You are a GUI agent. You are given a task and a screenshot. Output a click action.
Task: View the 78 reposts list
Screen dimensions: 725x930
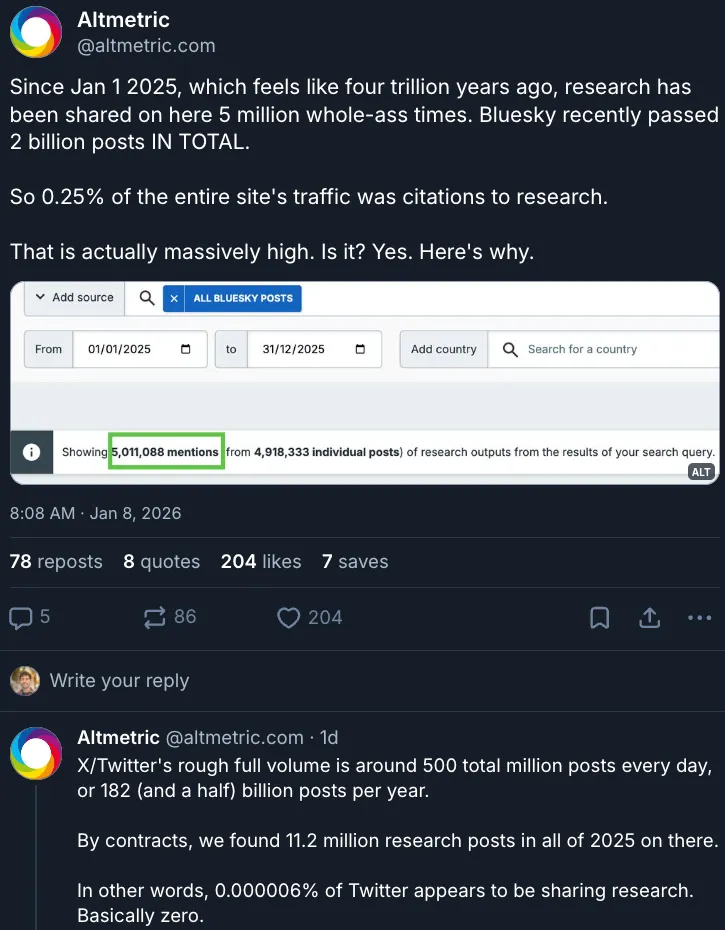pos(56,562)
